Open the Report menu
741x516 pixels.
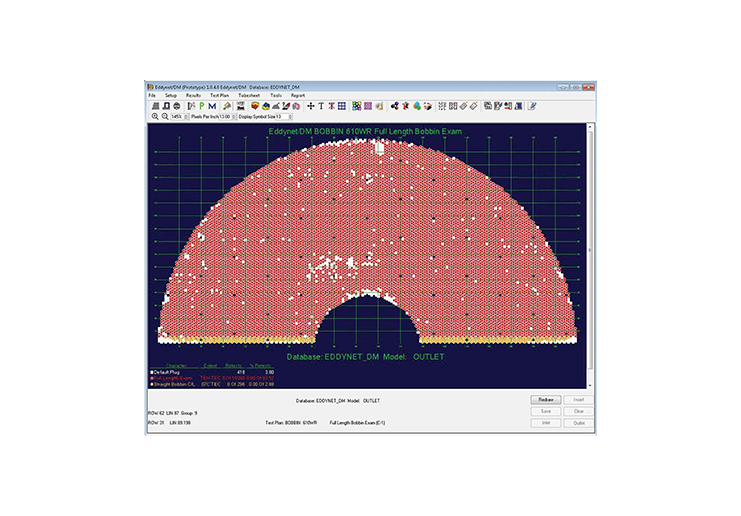point(298,95)
